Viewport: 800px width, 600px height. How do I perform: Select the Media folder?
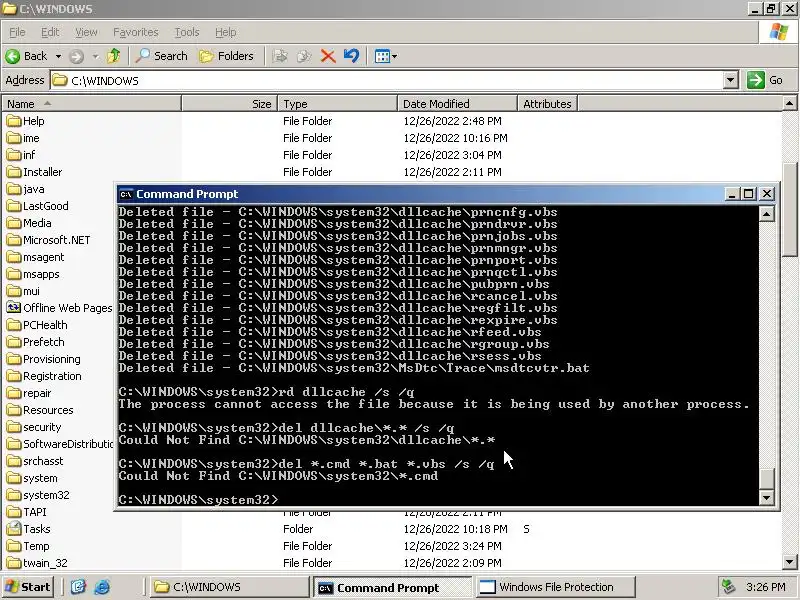click(29, 223)
